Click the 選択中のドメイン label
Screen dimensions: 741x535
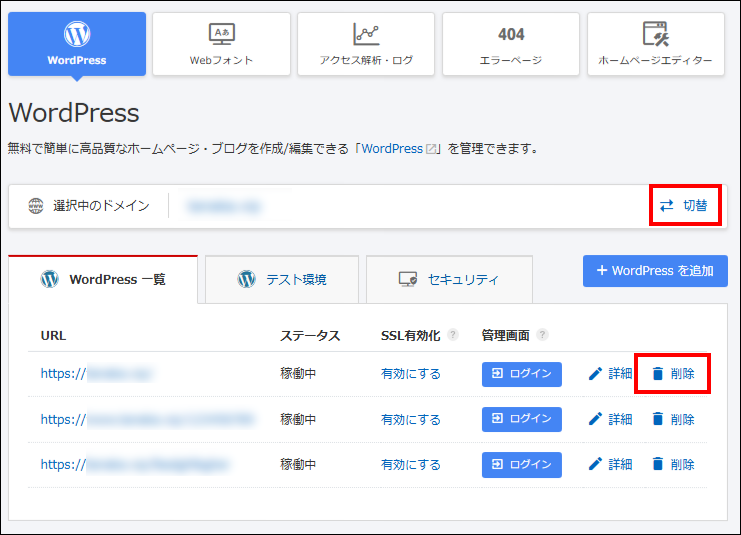(101, 206)
